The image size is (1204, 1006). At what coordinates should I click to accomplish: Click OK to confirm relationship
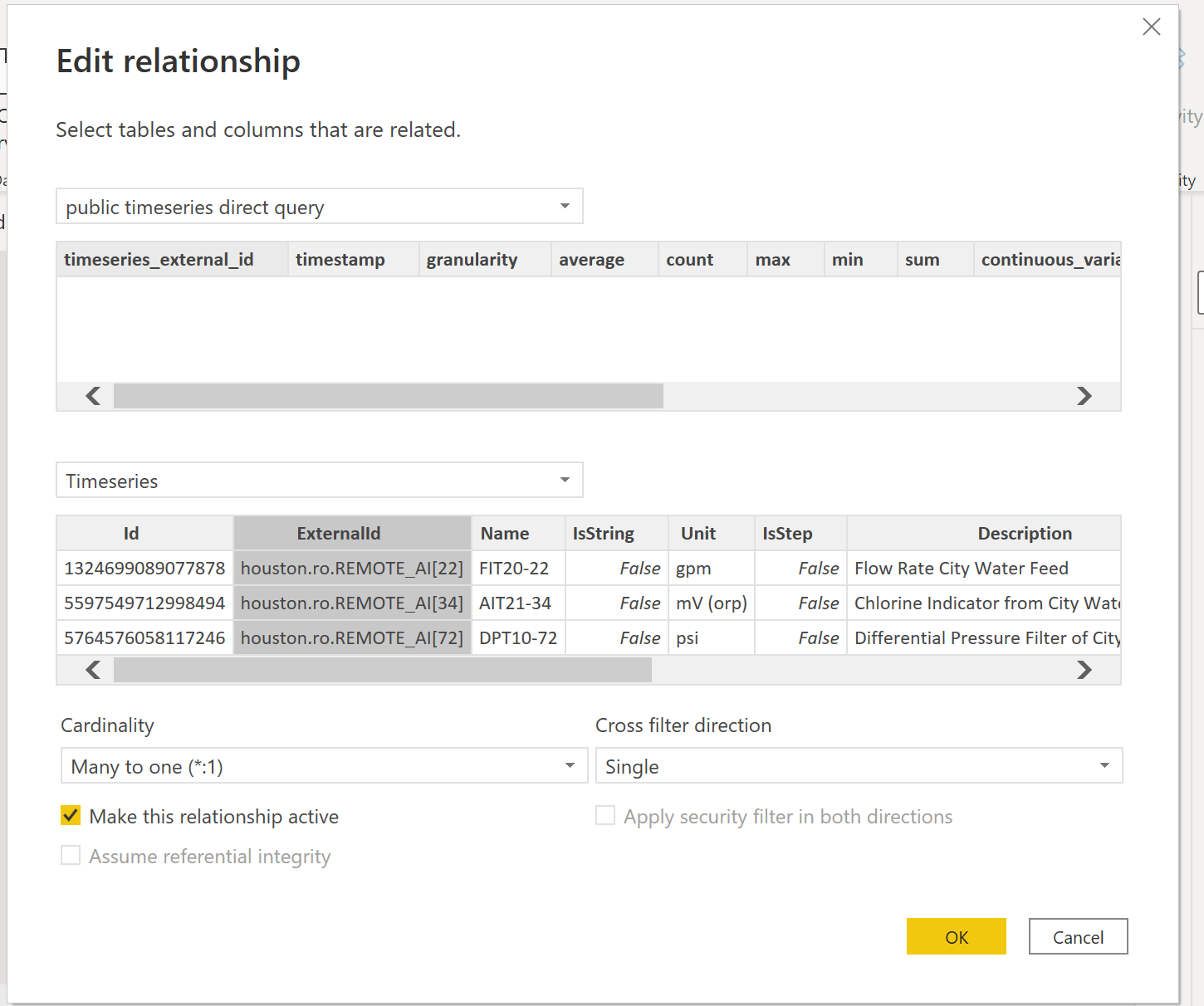pos(956,937)
